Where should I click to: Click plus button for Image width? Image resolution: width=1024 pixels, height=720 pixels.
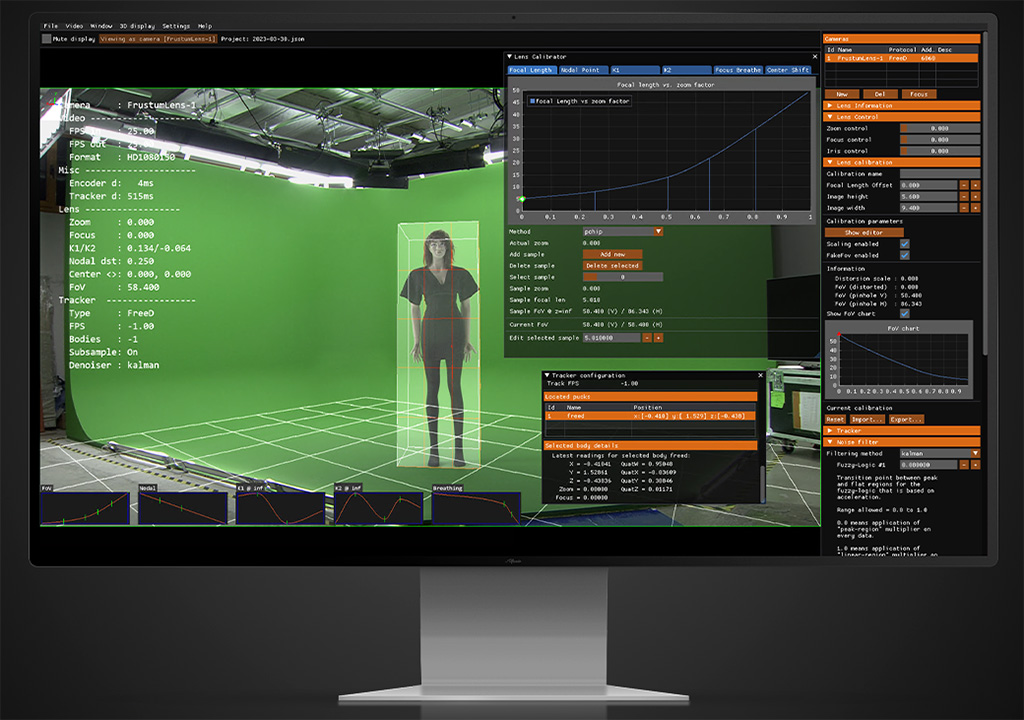click(975, 208)
